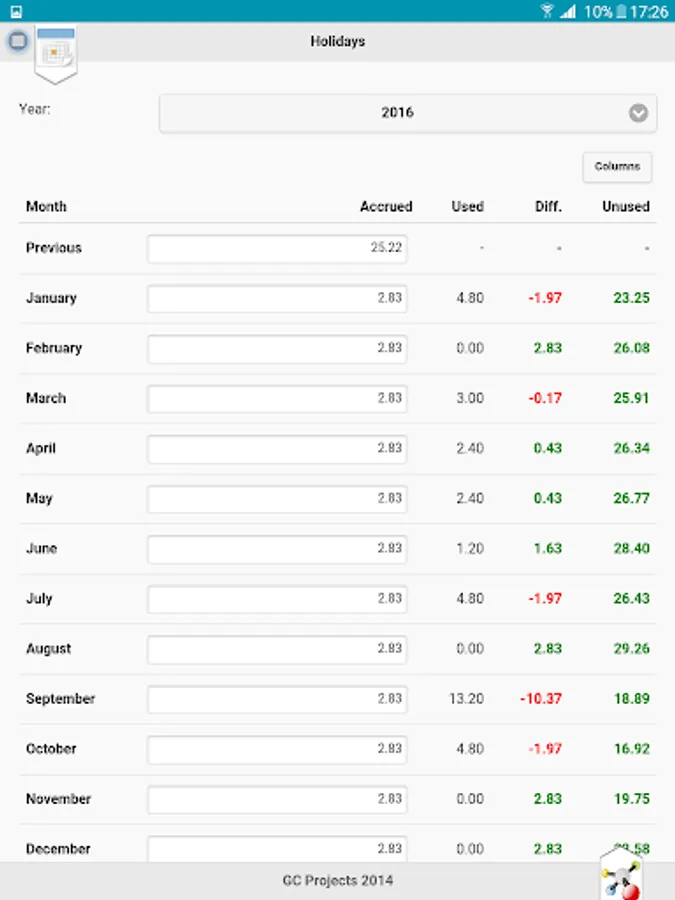Tap the battery status icon
This screenshot has height=900, width=675.
tap(622, 11)
